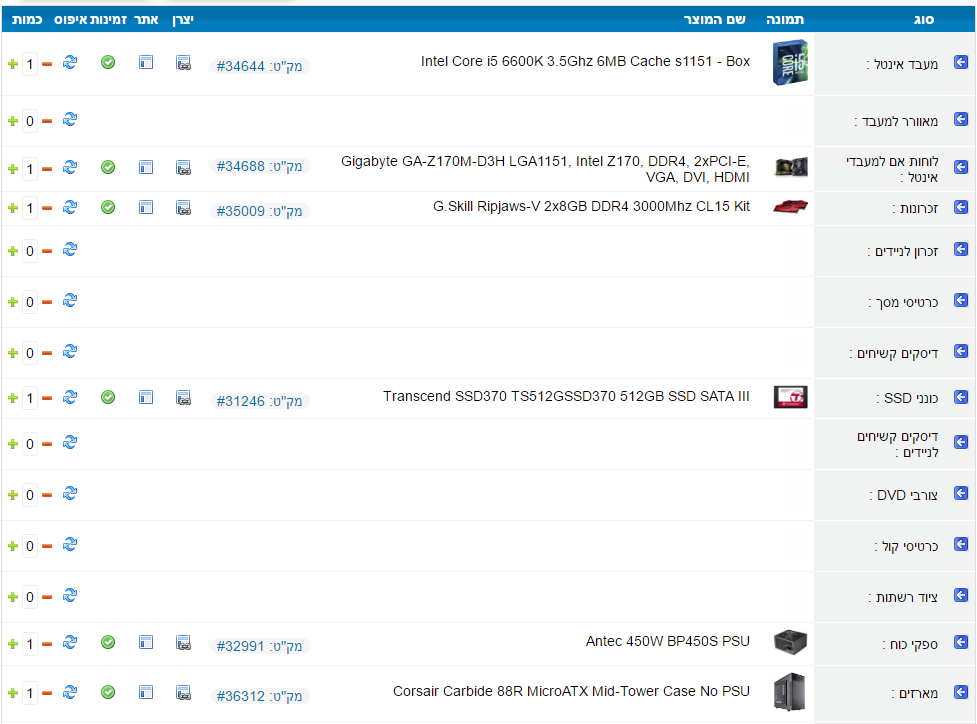Open category arrow for דיסקים קשיחים לניידים

point(961,442)
